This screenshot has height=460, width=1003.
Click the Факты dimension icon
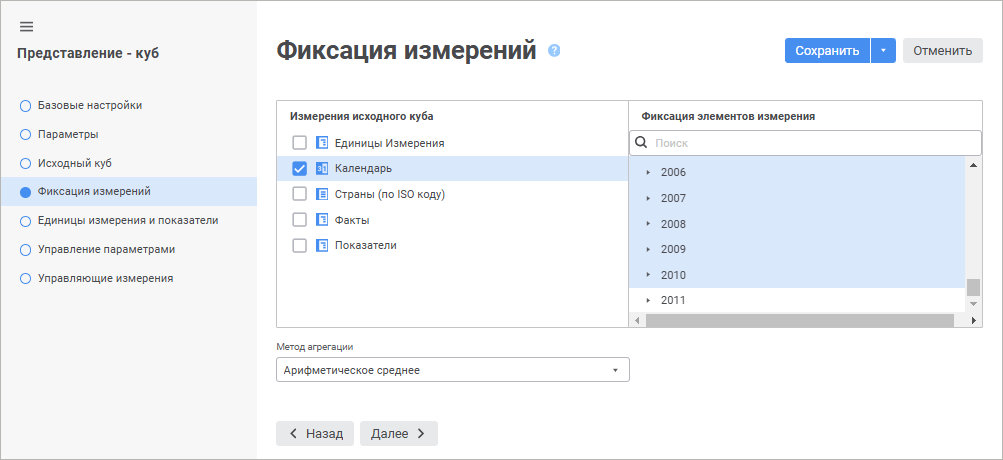(322, 219)
